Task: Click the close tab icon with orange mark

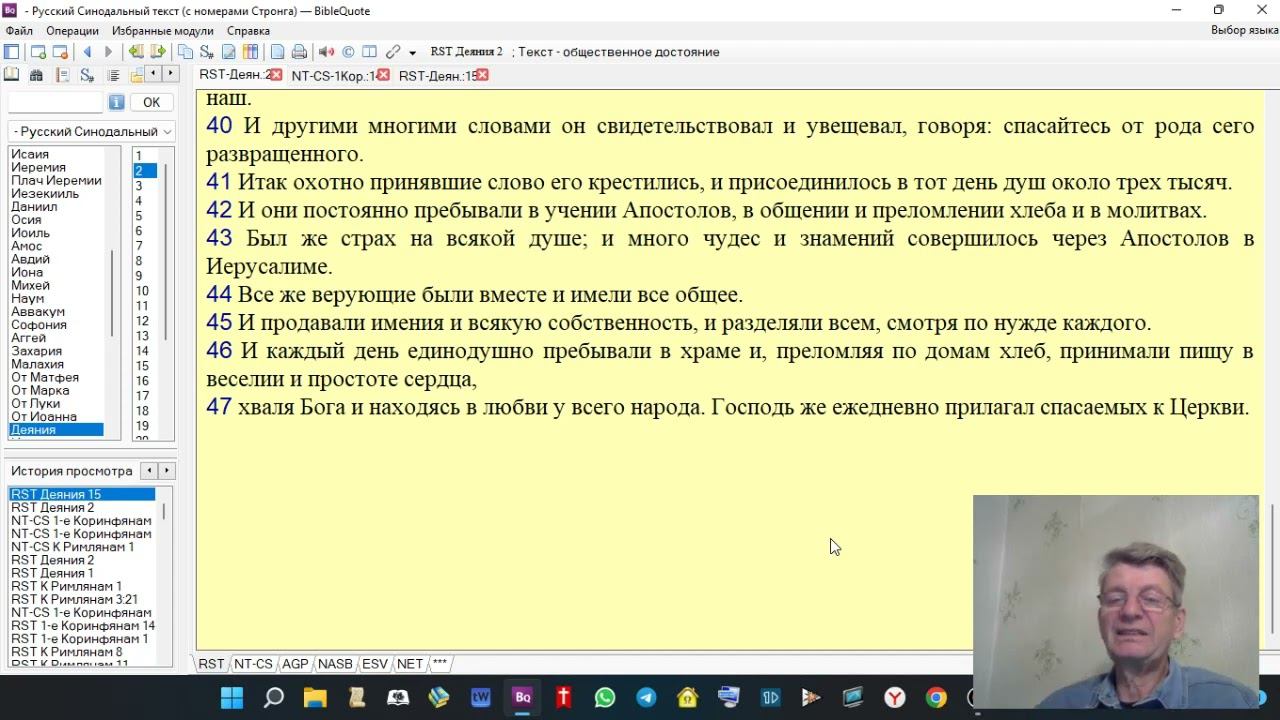Action: point(60,52)
